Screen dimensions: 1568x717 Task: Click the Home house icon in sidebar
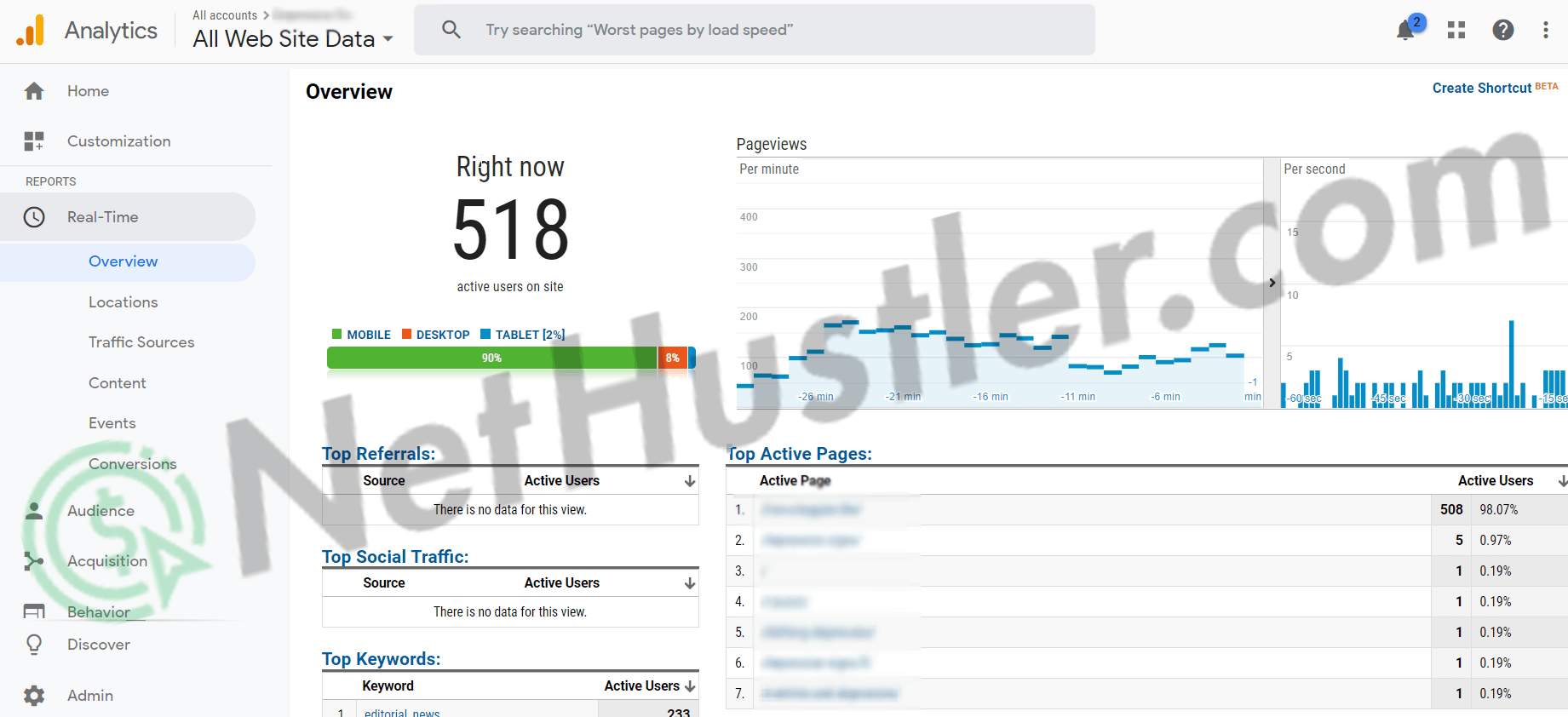[34, 91]
